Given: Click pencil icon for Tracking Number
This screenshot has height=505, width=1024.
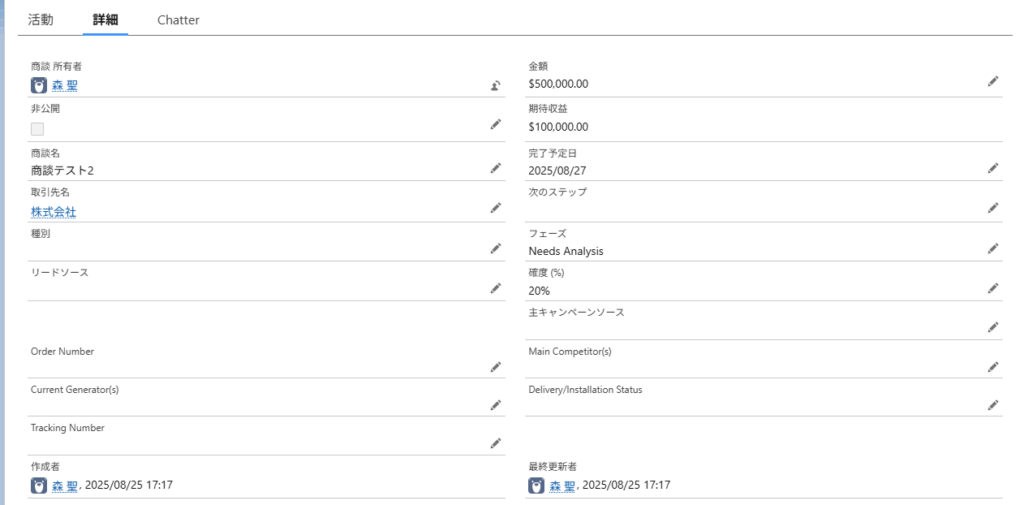Looking at the screenshot, I should (x=496, y=443).
